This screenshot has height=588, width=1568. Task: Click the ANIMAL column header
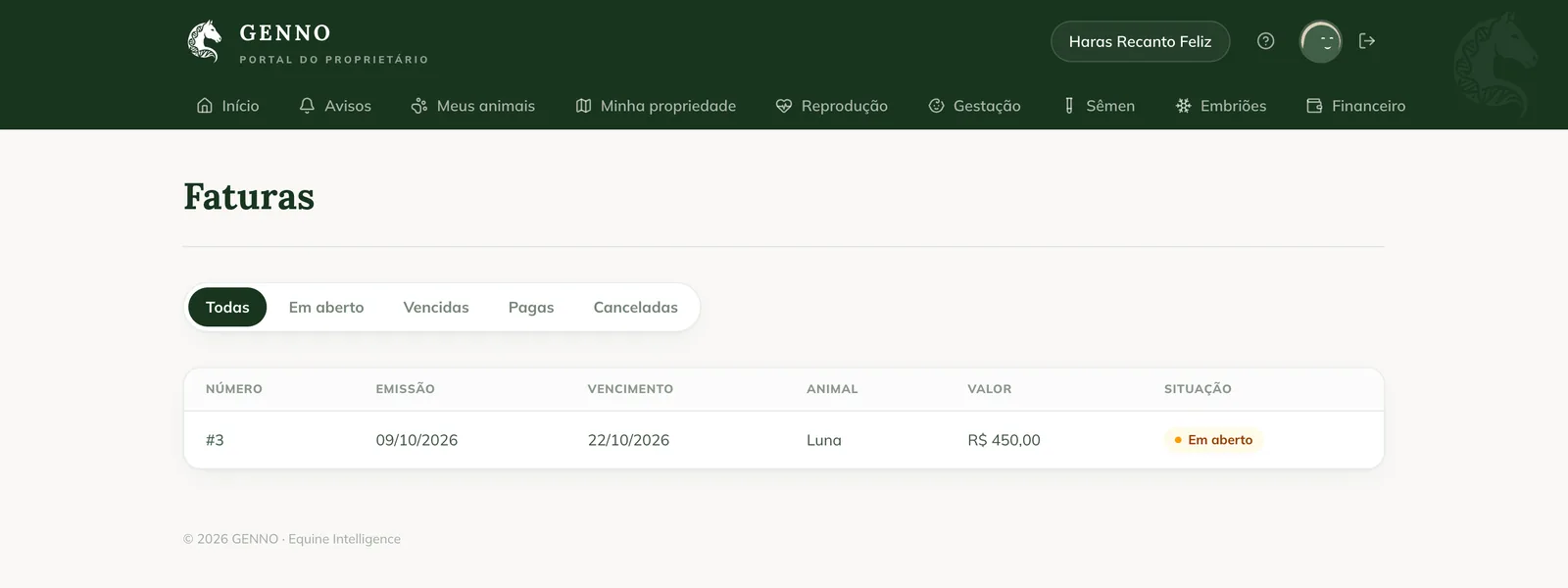pos(832,389)
